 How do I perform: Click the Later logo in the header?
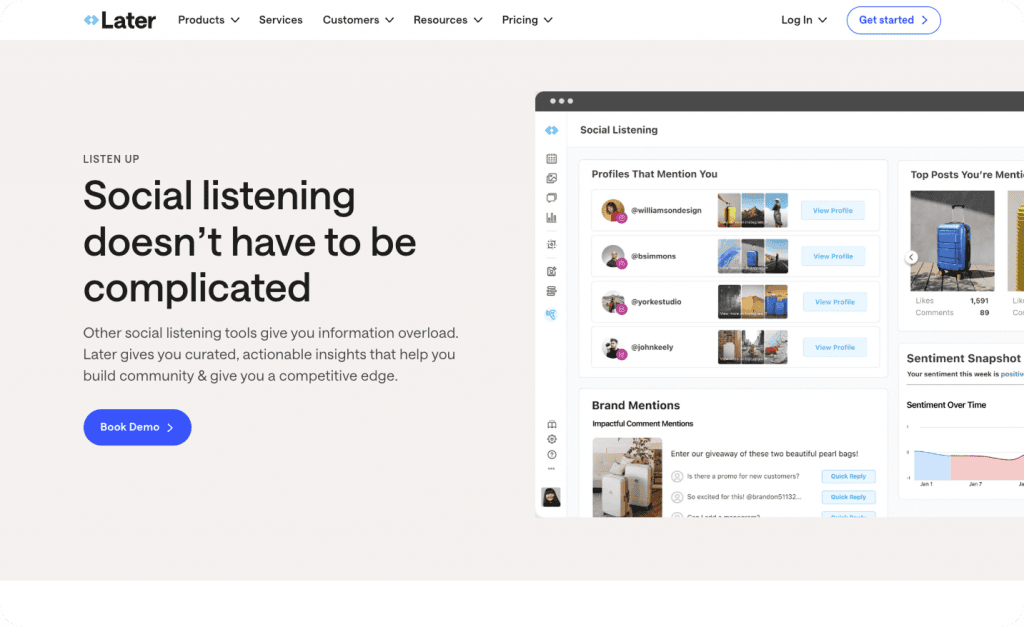point(120,20)
